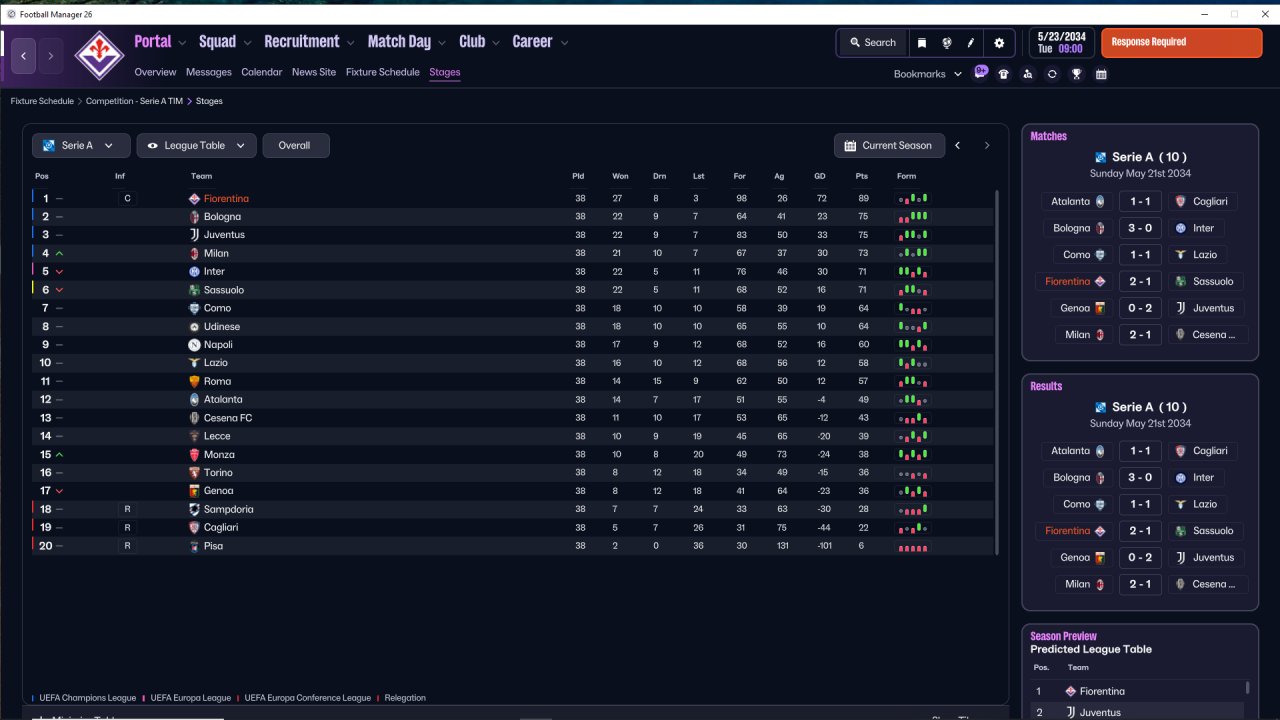Click the Inter crest in league table
The width and height of the screenshot is (1280, 720).
coord(194,272)
